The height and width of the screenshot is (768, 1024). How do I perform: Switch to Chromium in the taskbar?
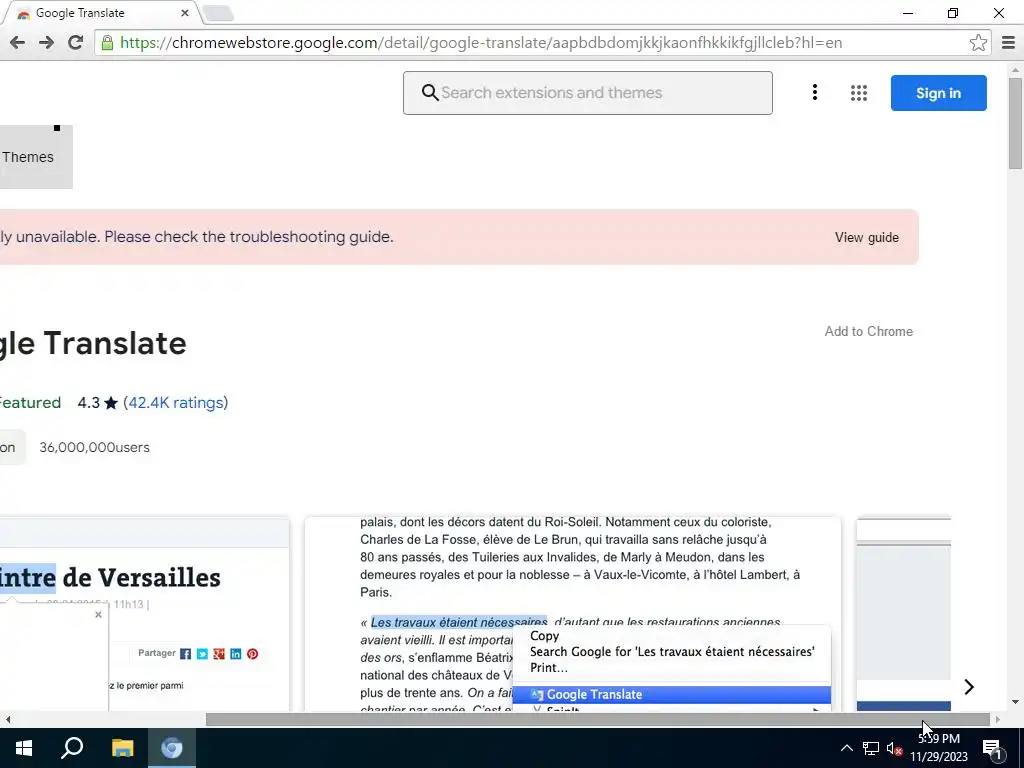pos(172,748)
